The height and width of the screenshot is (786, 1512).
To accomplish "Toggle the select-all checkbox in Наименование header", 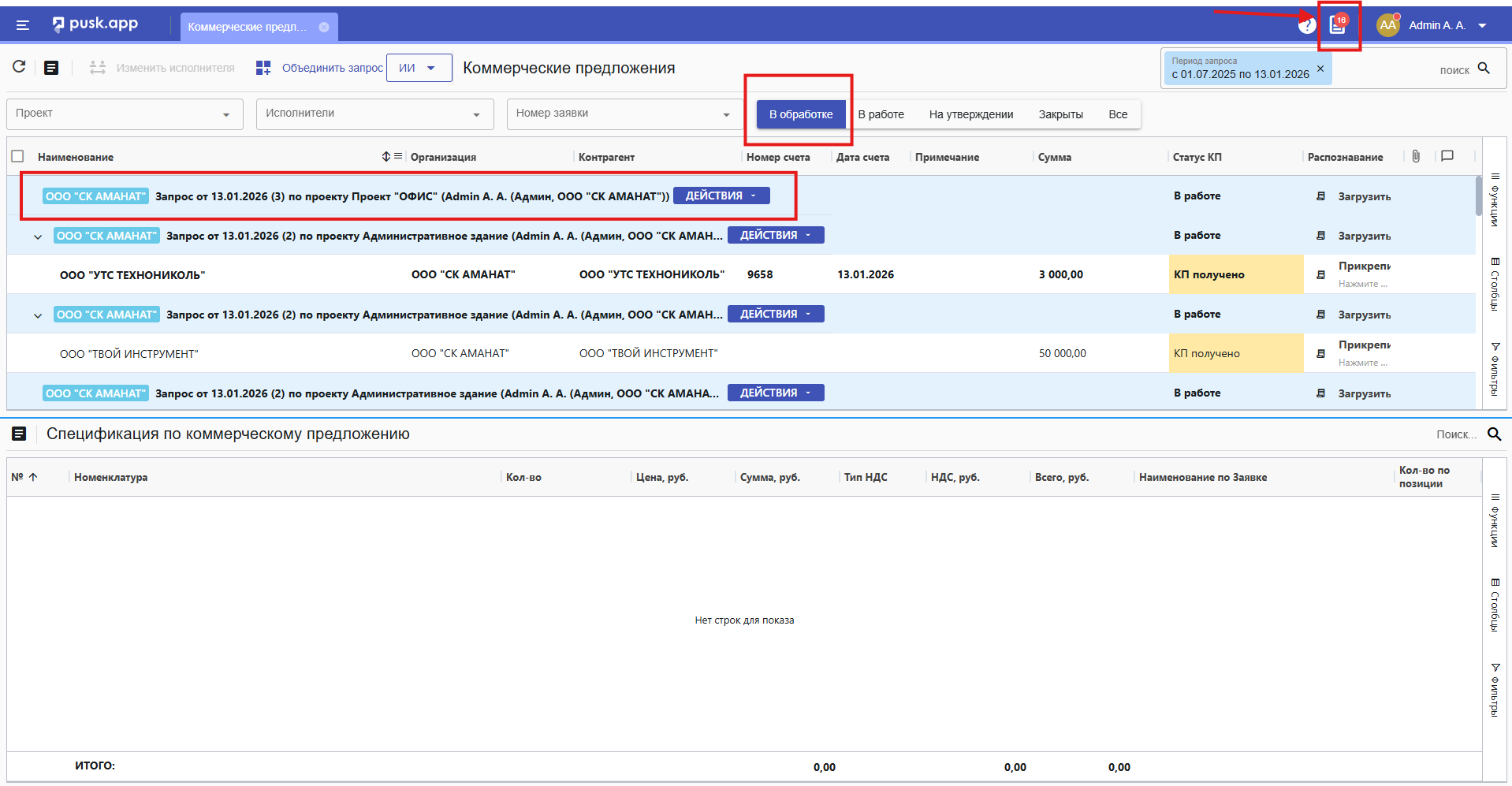I will tap(18, 156).
